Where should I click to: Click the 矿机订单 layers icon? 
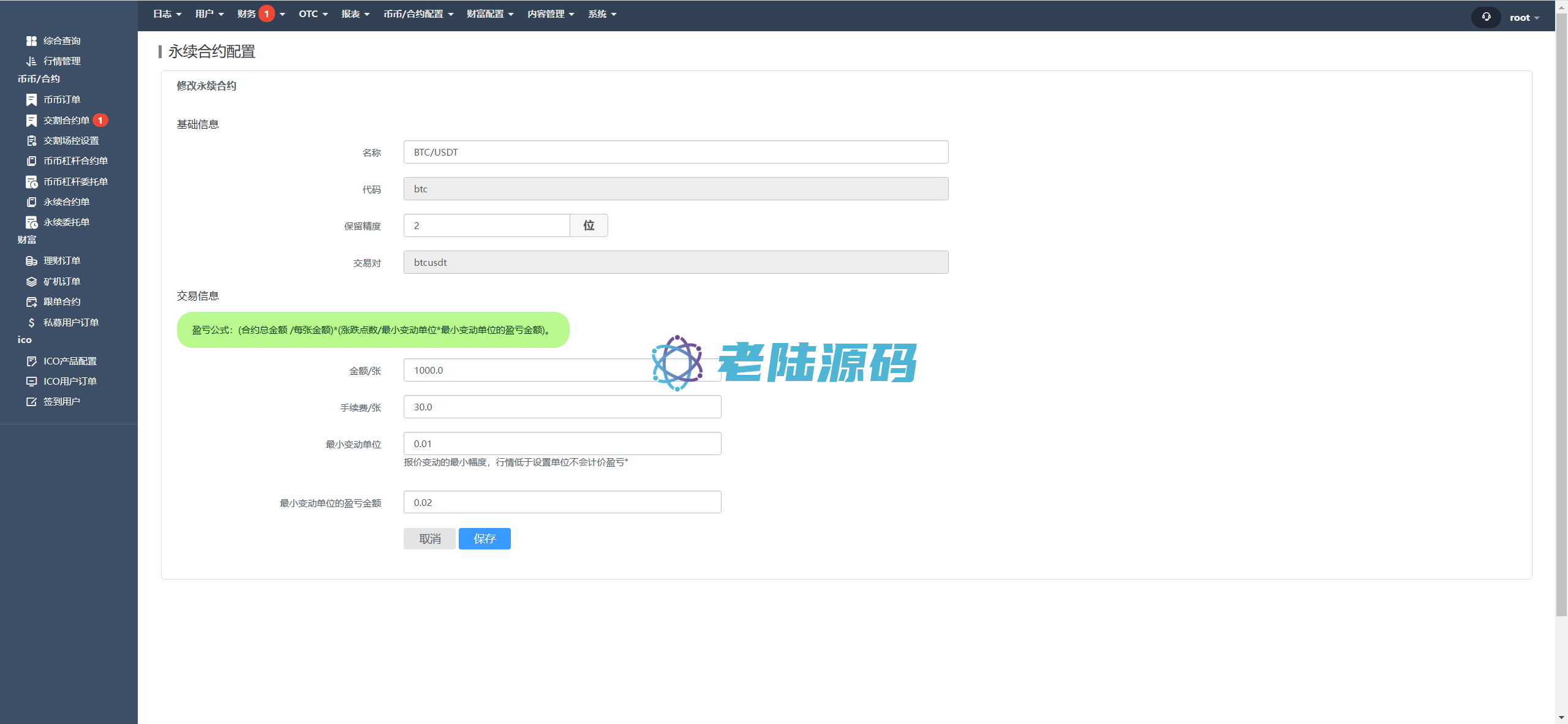tap(31, 282)
